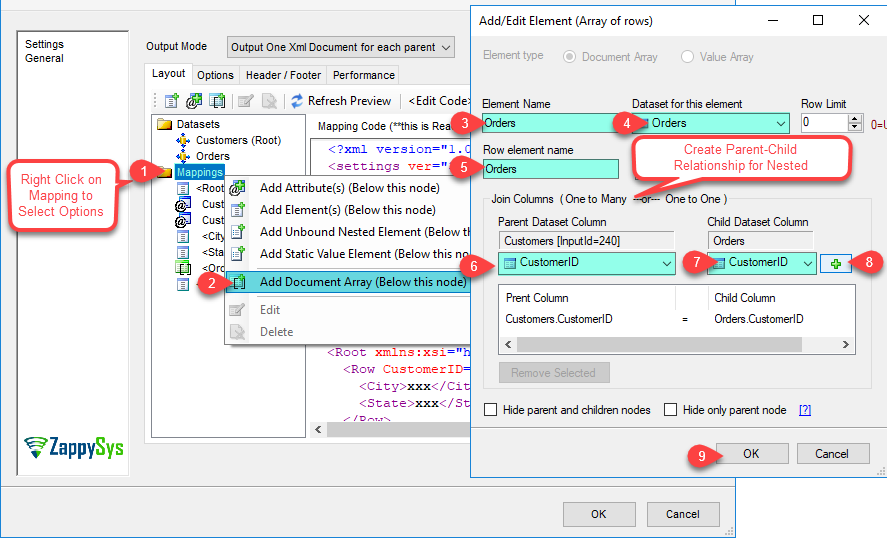Click the Remove Selected button
Screen dimensions: 887x538
[554, 373]
